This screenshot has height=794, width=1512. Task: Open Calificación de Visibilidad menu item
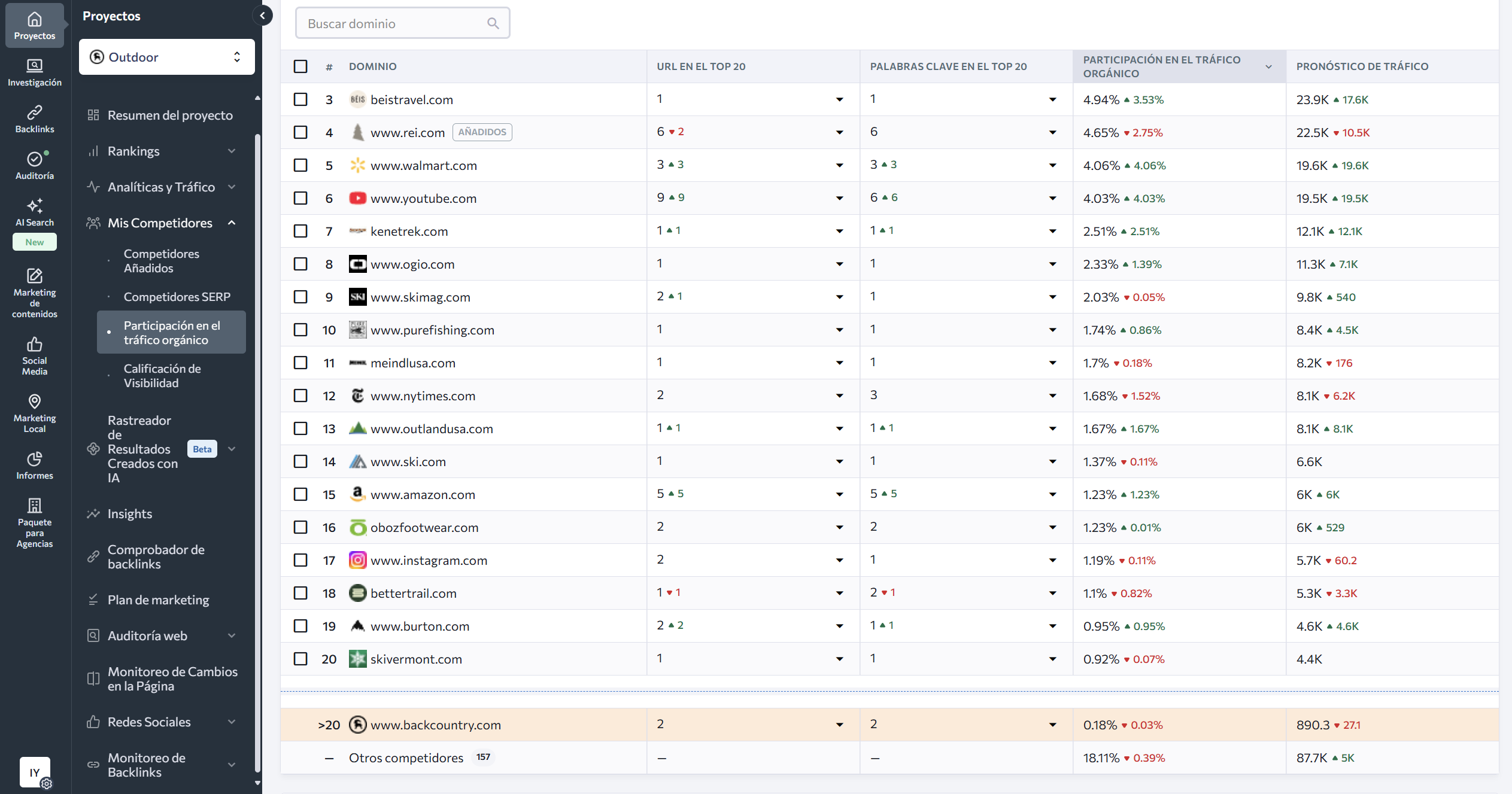click(162, 376)
